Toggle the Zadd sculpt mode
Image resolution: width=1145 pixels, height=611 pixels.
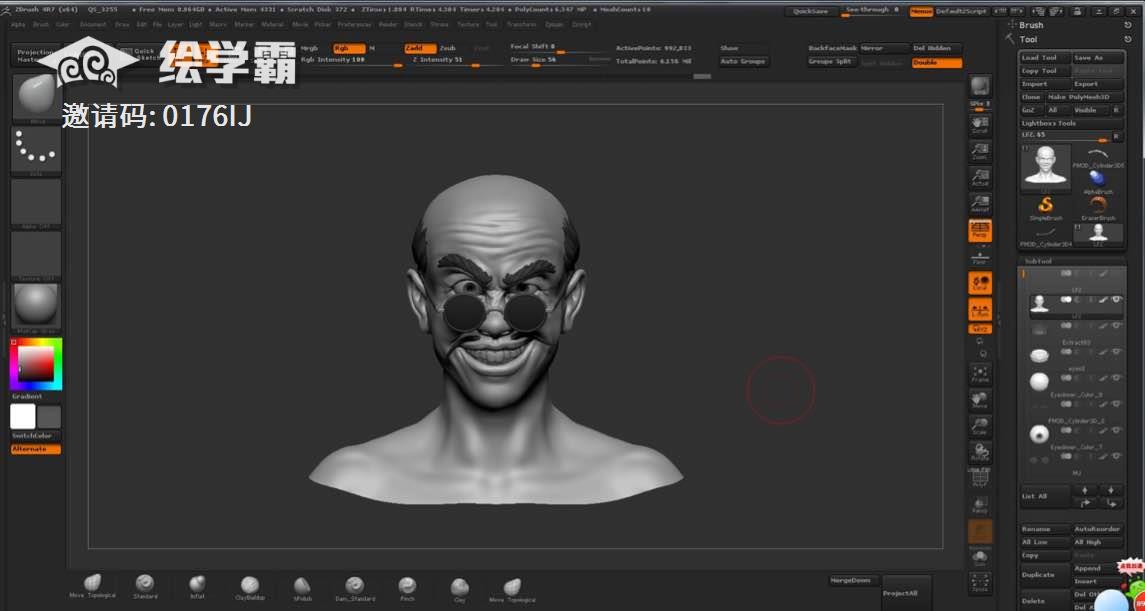point(420,48)
